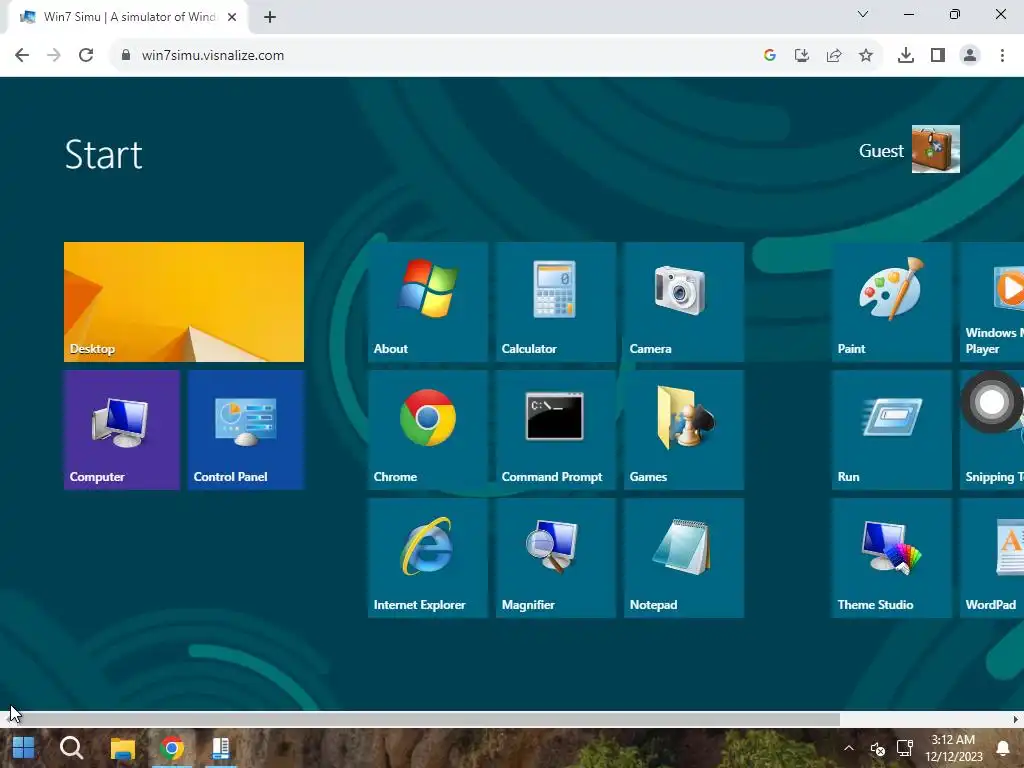The width and height of the screenshot is (1024, 768).
Task: Click the Guest user name
Action: [x=881, y=151]
